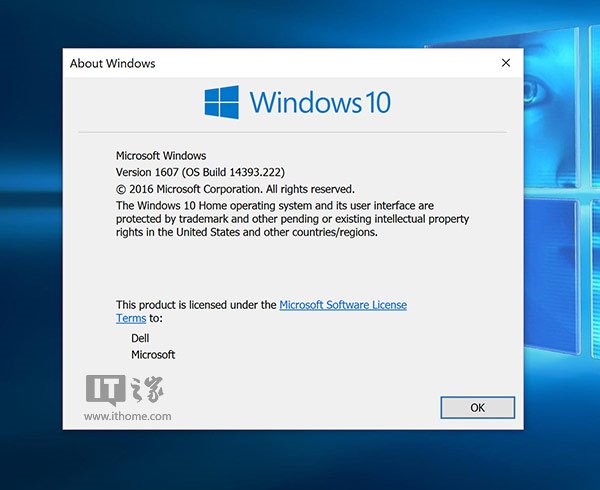This screenshot has width=600, height=490.
Task: Click the 'Version 1607 (OS Build 14393.222)' line
Action: [201, 172]
